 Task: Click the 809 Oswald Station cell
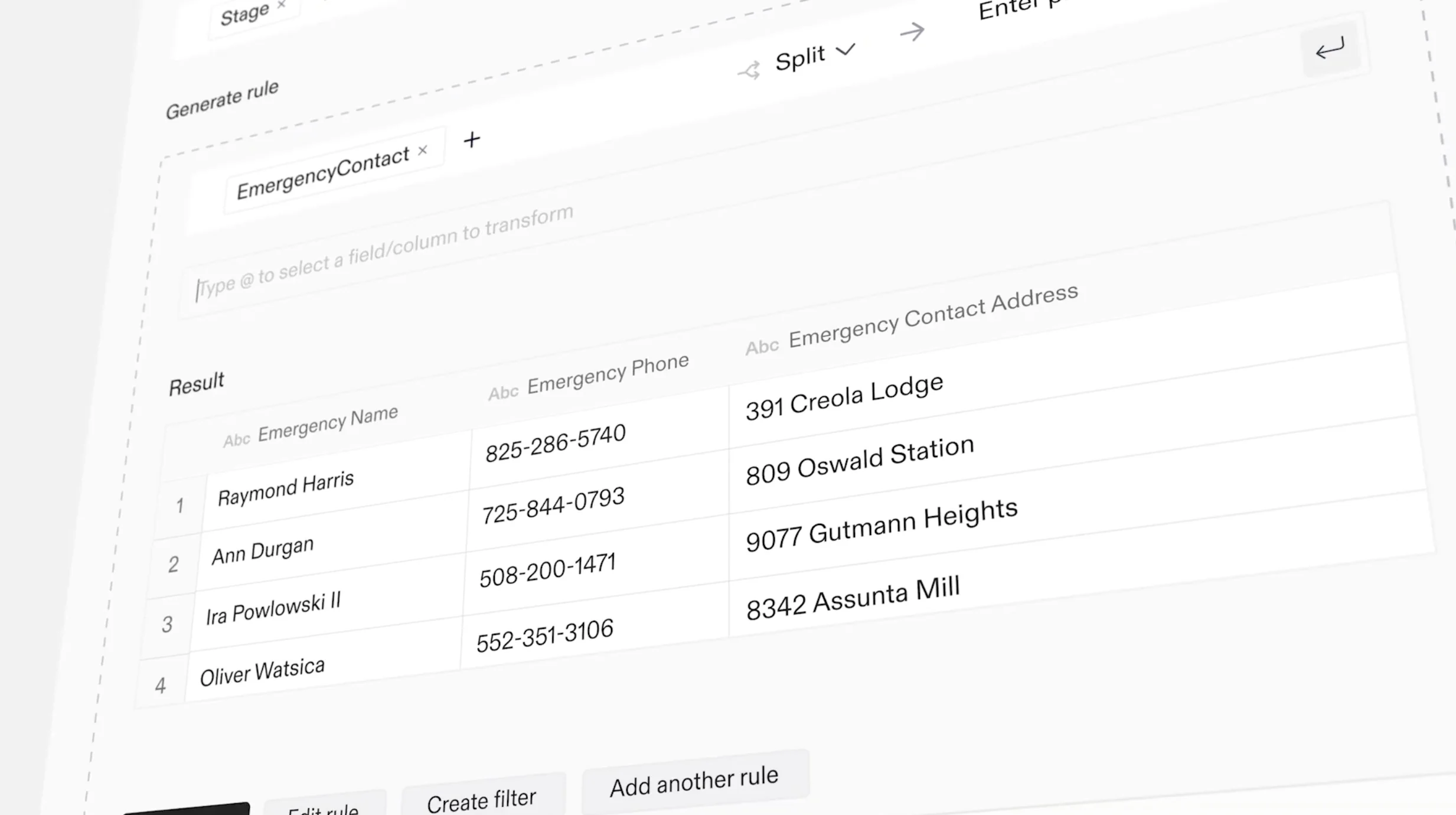click(x=859, y=462)
